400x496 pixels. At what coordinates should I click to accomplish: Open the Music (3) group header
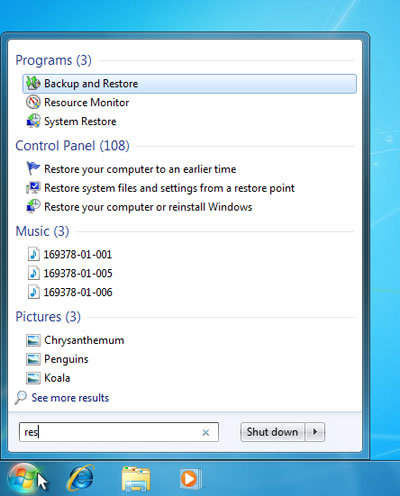coord(42,231)
